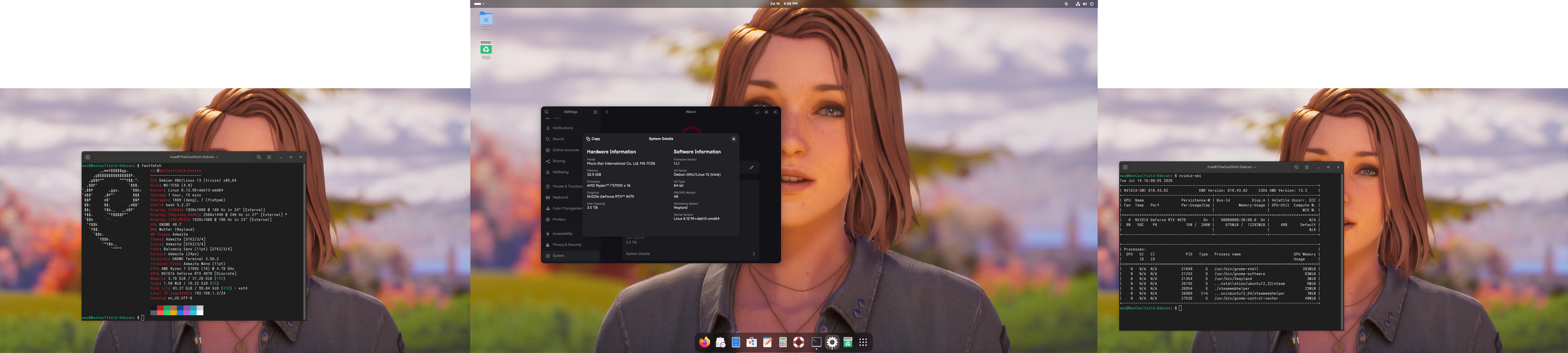1568x353 pixels.
Task: Show all apps grid in dock
Action: coord(863,342)
